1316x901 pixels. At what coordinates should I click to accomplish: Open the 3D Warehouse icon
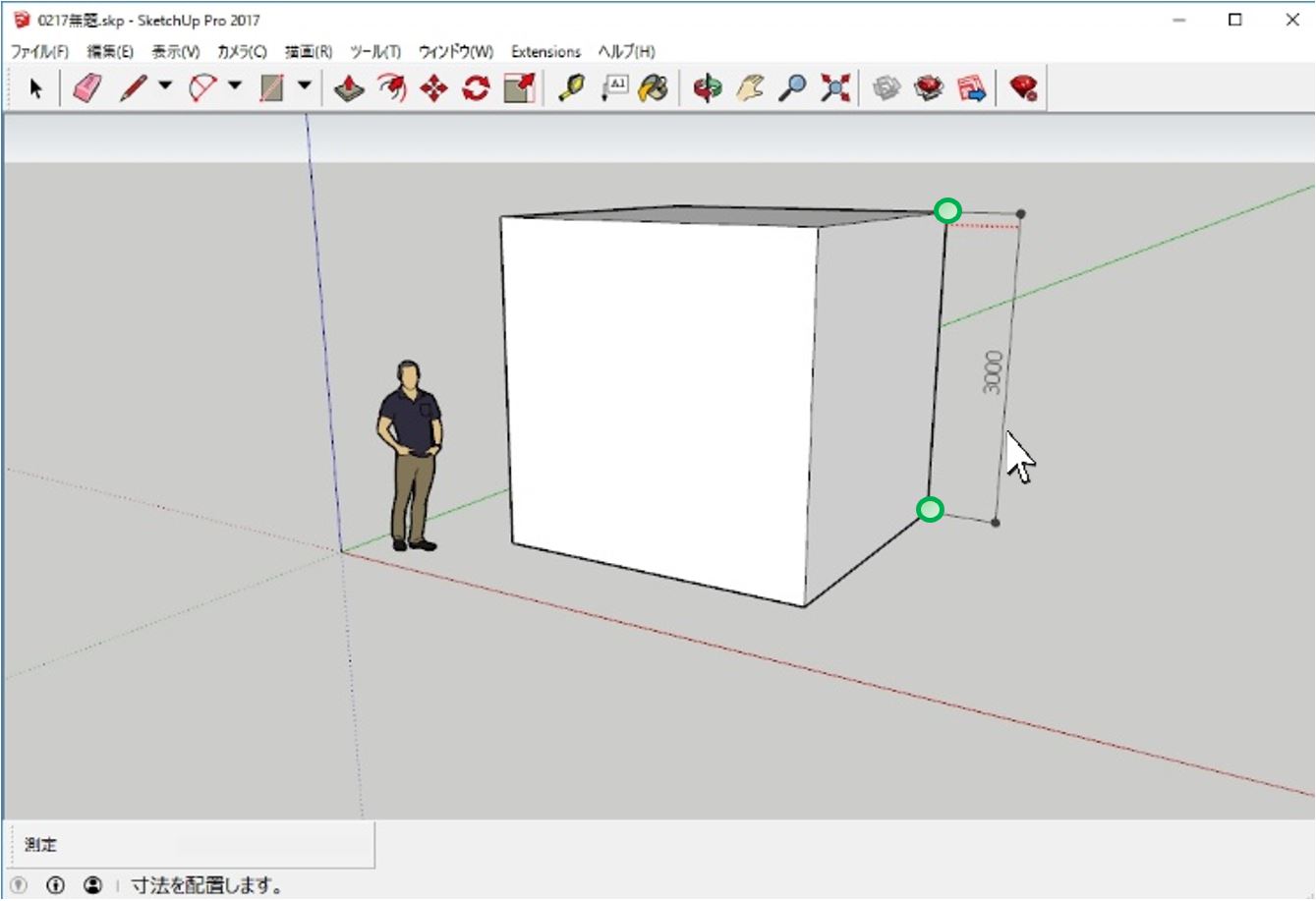887,88
